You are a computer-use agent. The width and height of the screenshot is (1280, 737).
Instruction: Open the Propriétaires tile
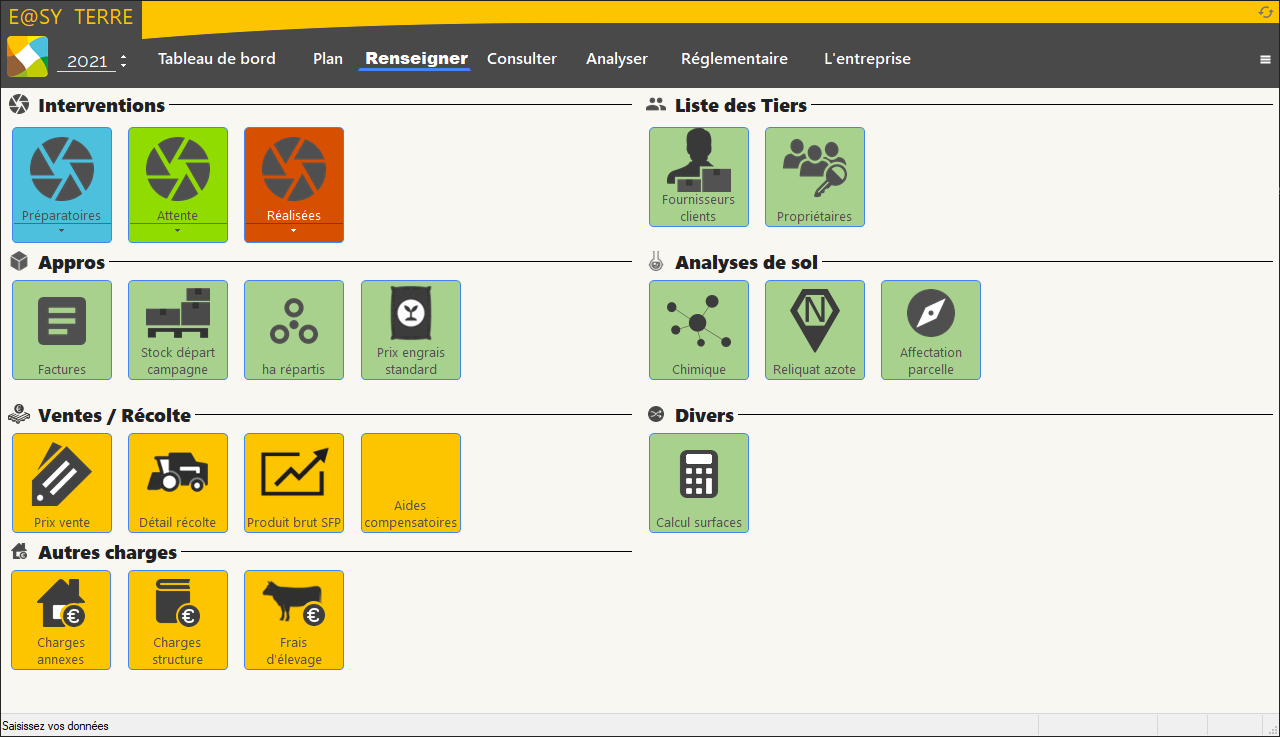[x=814, y=177]
